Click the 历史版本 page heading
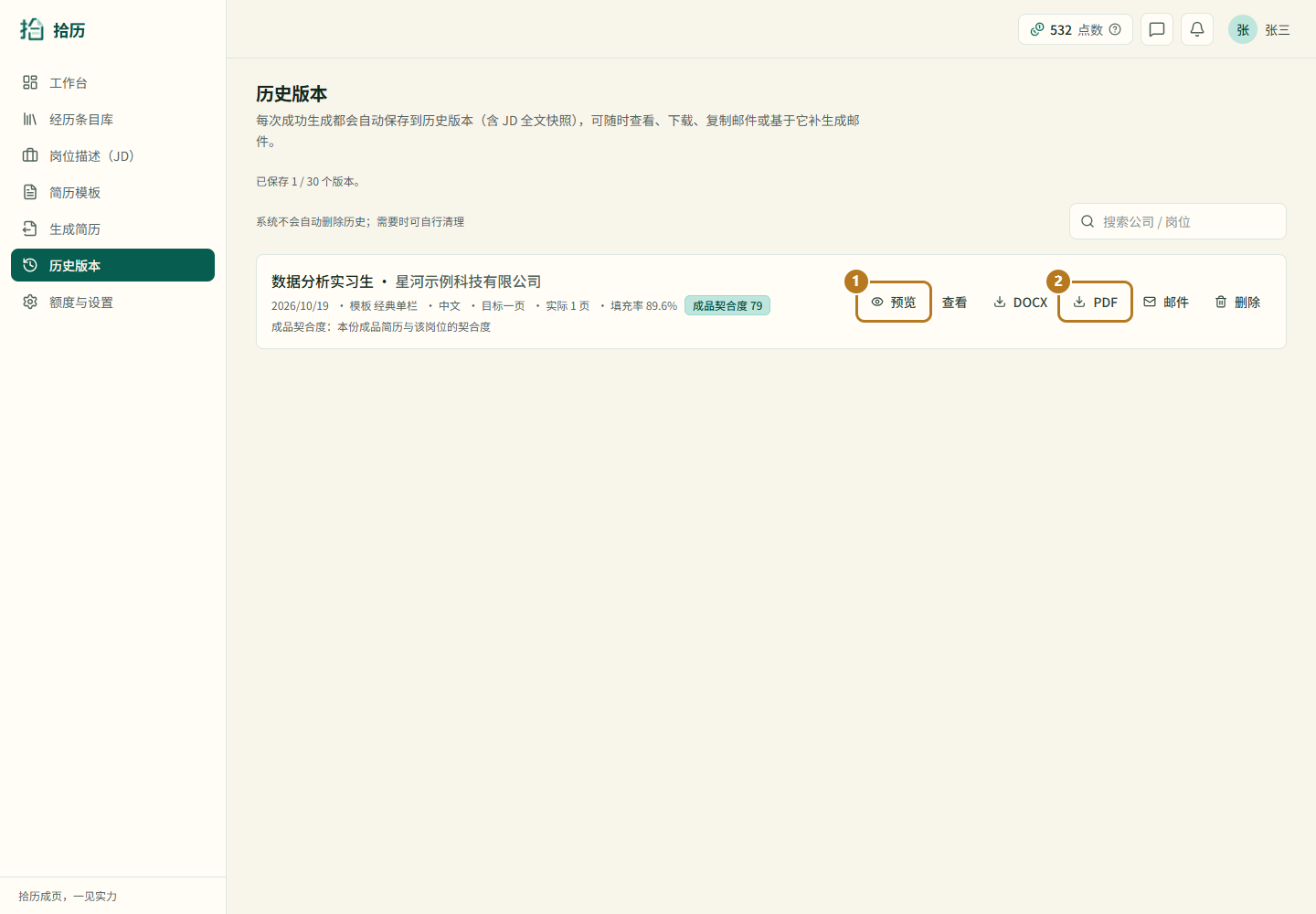Image resolution: width=1316 pixels, height=914 pixels. [x=292, y=93]
